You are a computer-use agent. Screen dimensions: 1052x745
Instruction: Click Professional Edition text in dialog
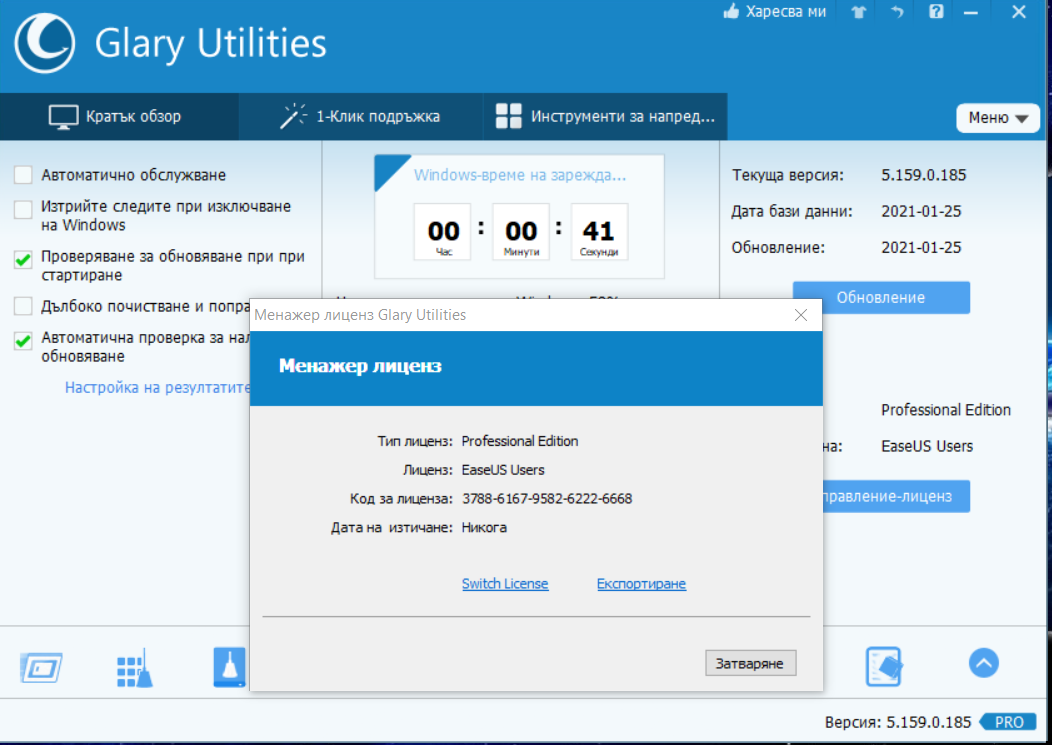520,441
